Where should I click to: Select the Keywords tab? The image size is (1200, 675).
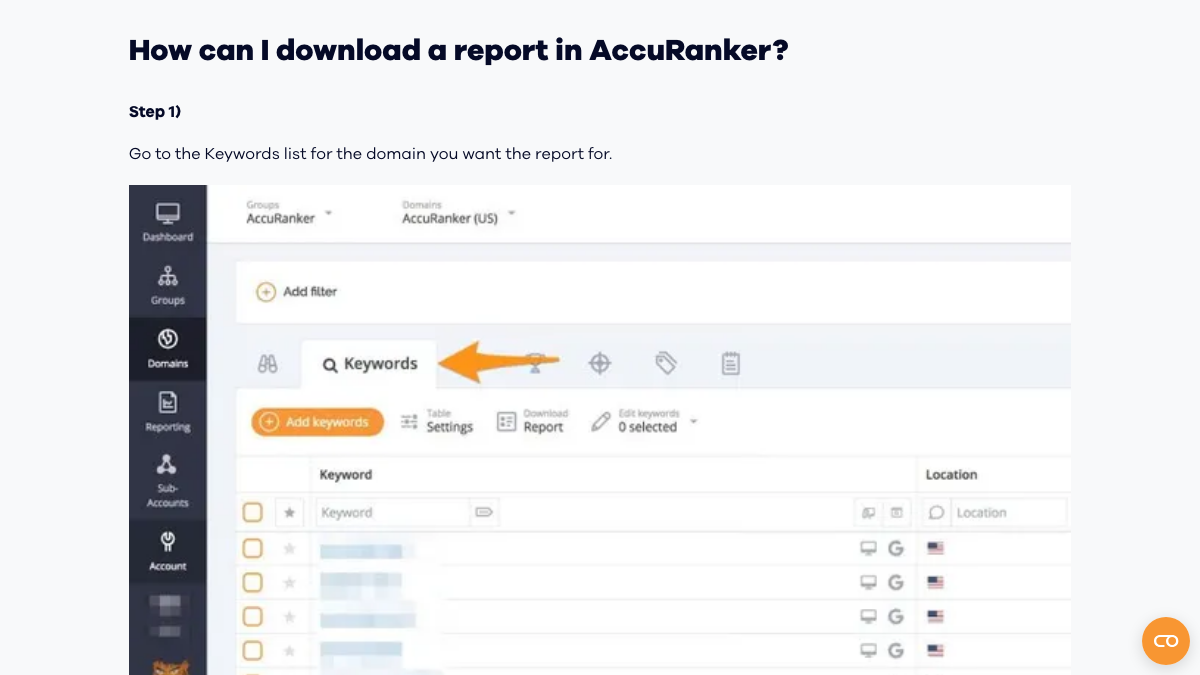(x=369, y=364)
